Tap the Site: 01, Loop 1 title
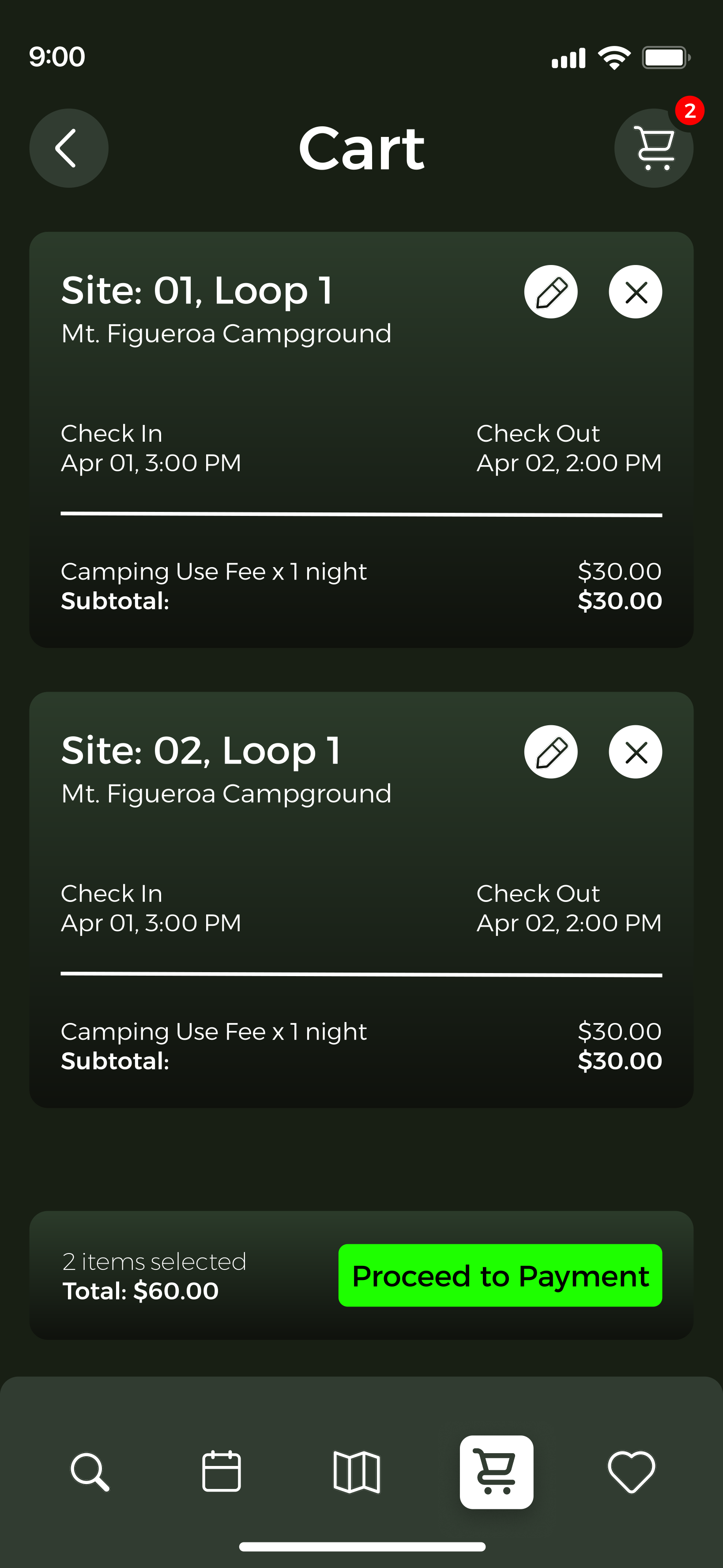The image size is (723, 1568). 197,290
